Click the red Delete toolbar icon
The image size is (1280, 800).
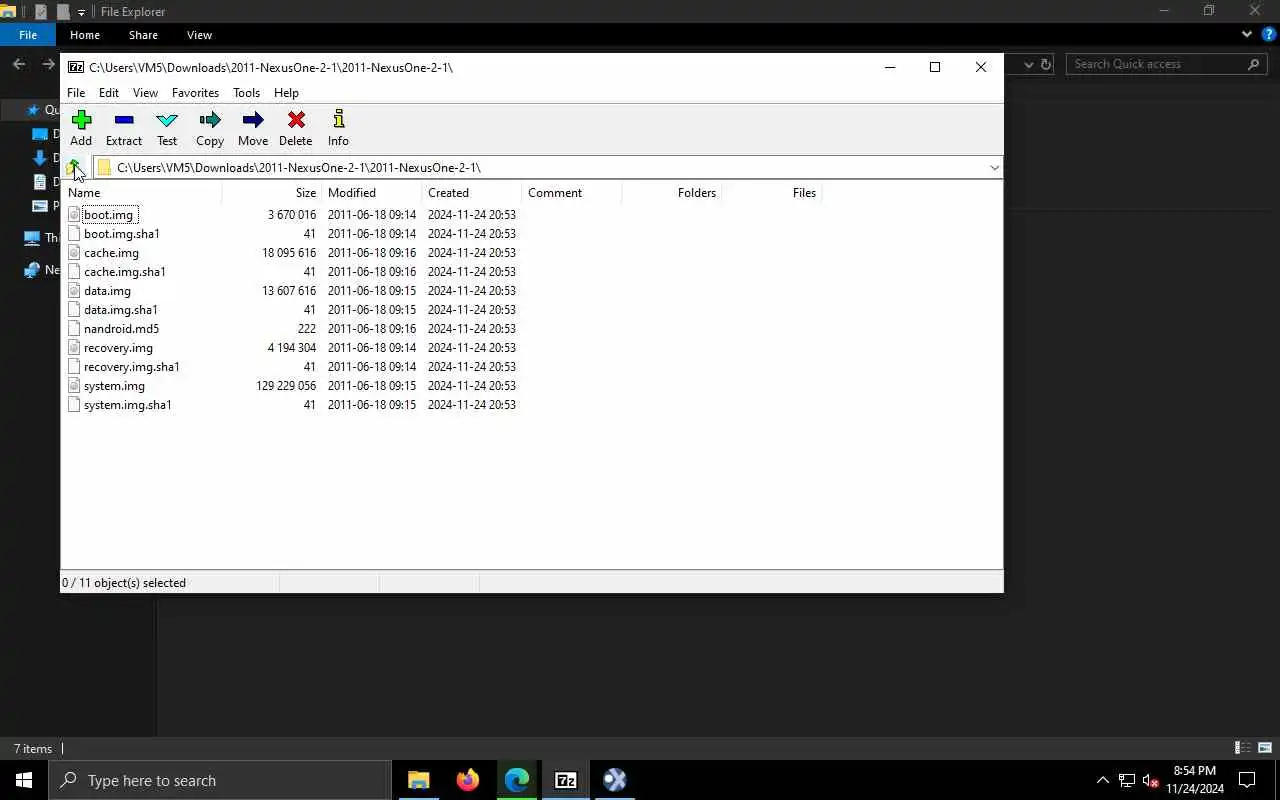[296, 120]
